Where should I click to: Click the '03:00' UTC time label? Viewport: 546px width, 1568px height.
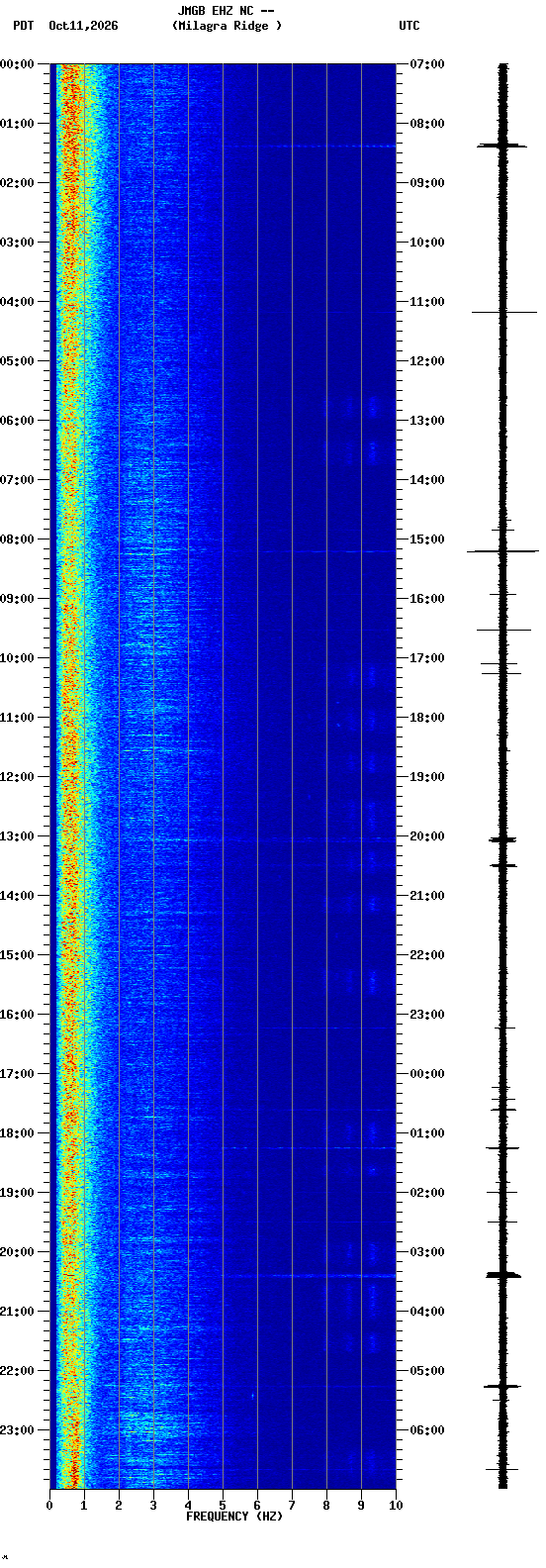427,1252
